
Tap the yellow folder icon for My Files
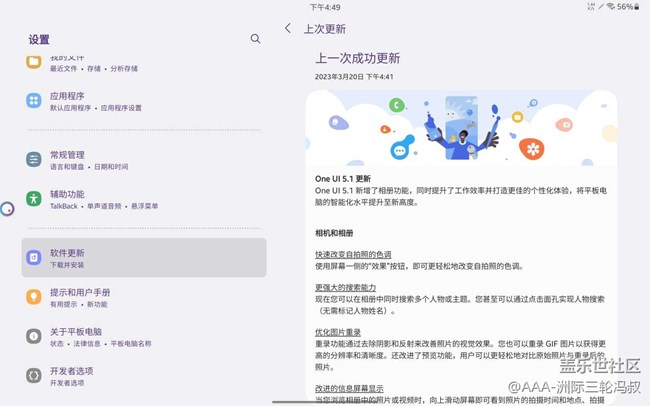(34, 62)
